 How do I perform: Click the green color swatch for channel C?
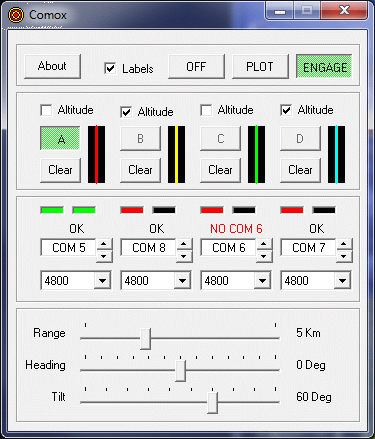[x=256, y=154]
